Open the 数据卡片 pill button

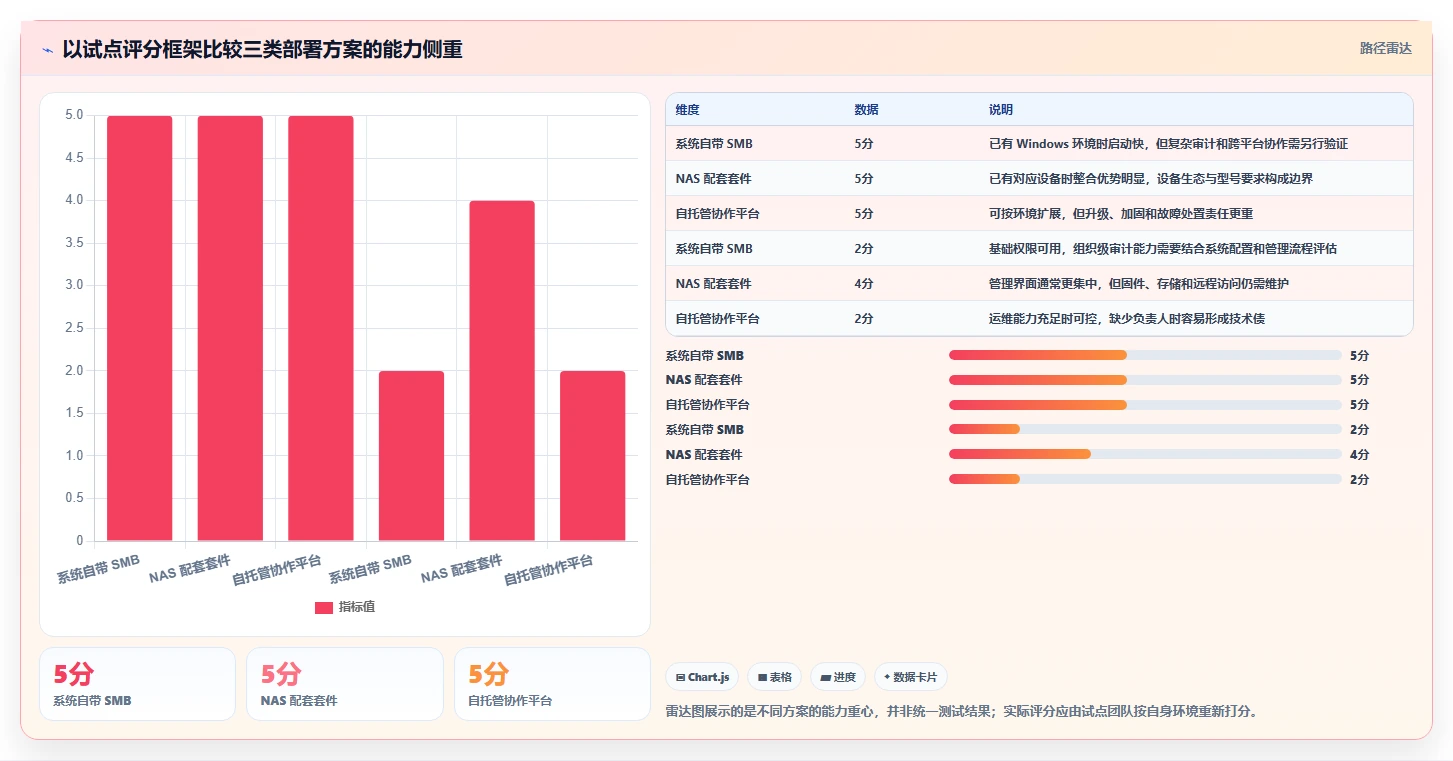click(x=911, y=677)
